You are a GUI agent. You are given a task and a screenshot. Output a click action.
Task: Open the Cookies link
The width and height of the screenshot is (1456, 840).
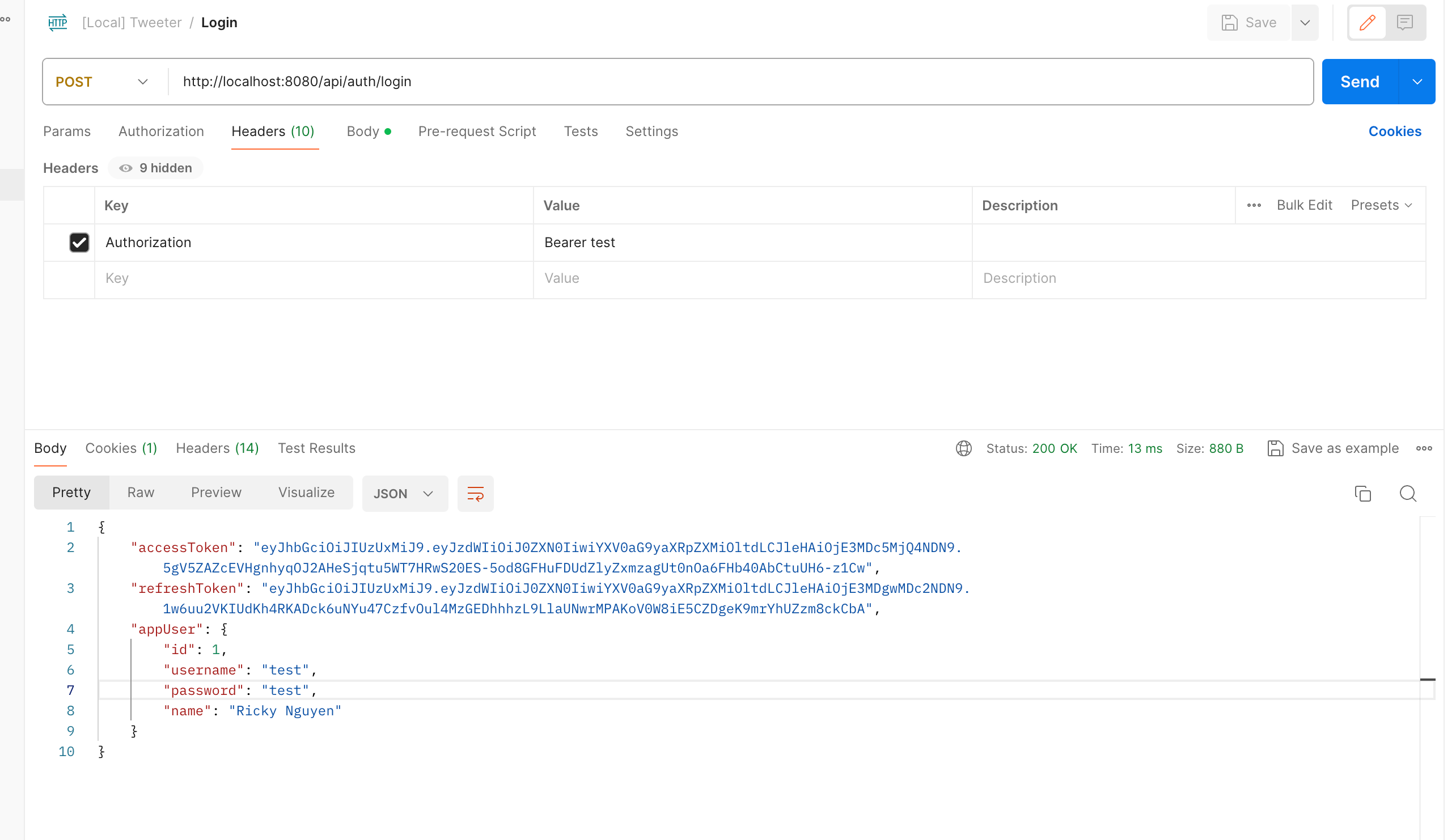click(1394, 131)
